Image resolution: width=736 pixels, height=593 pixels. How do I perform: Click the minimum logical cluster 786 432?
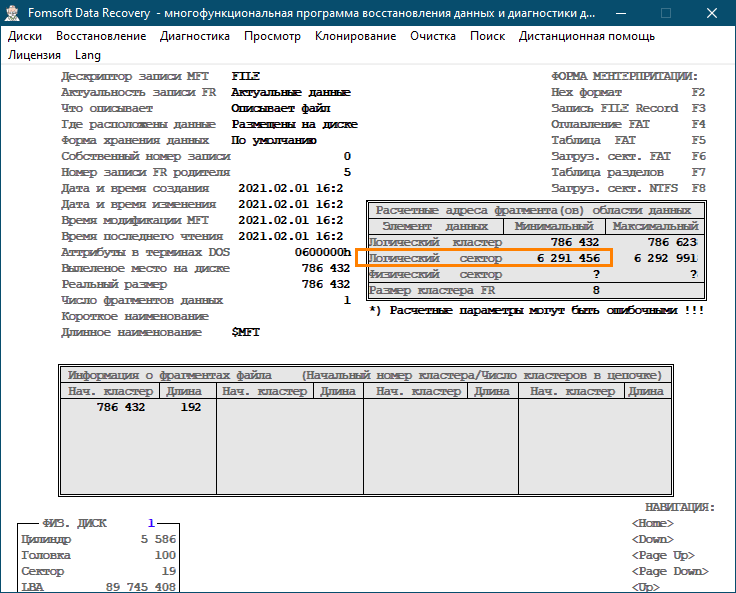[575, 242]
